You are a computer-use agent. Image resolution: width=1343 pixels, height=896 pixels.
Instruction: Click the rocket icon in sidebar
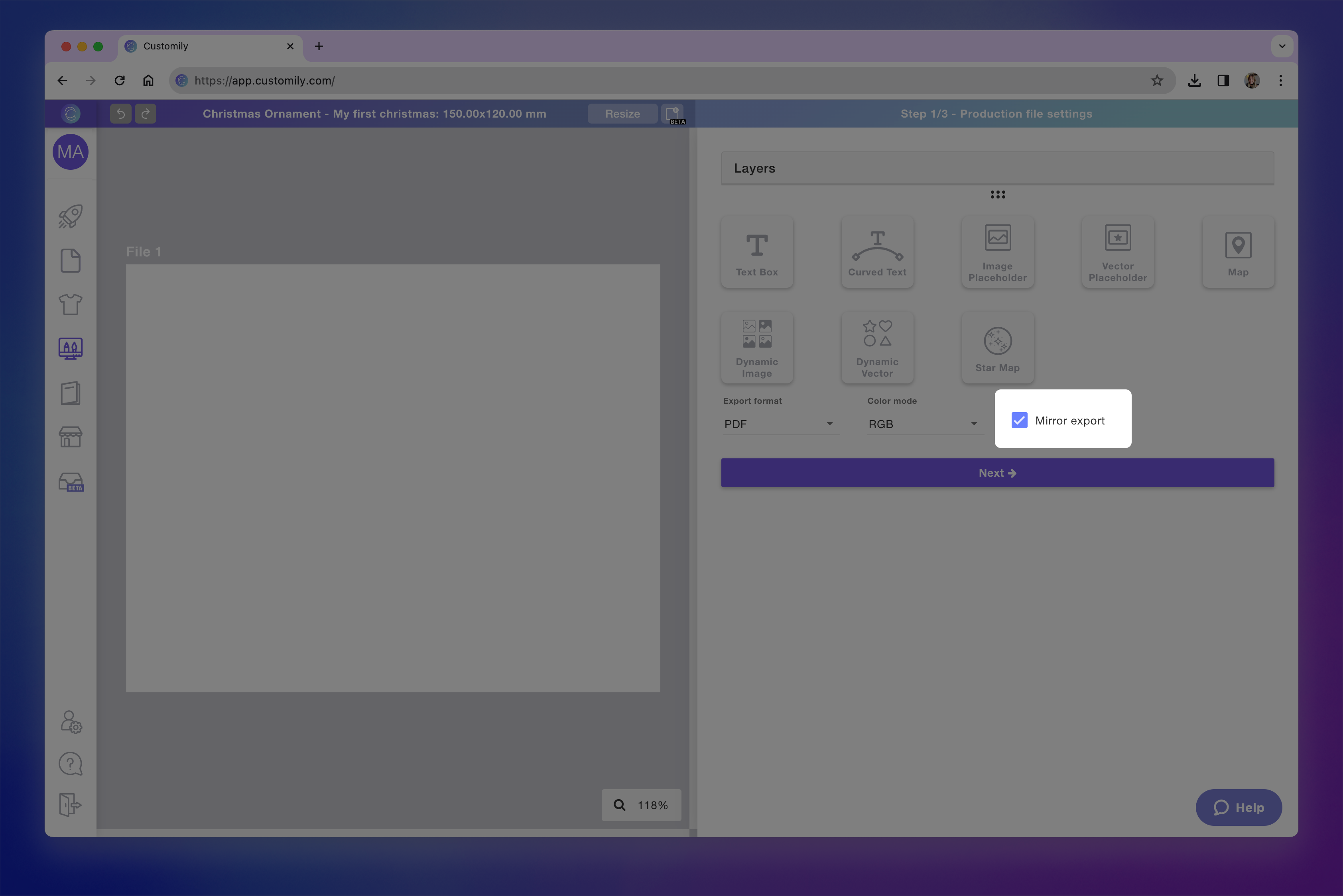click(x=70, y=216)
